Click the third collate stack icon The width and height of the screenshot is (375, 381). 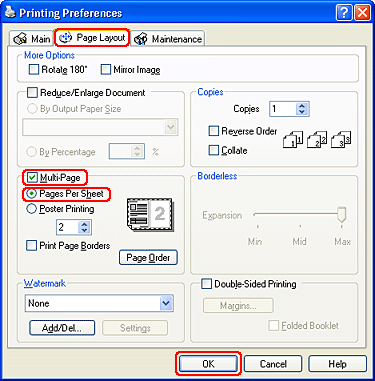tap(341, 139)
